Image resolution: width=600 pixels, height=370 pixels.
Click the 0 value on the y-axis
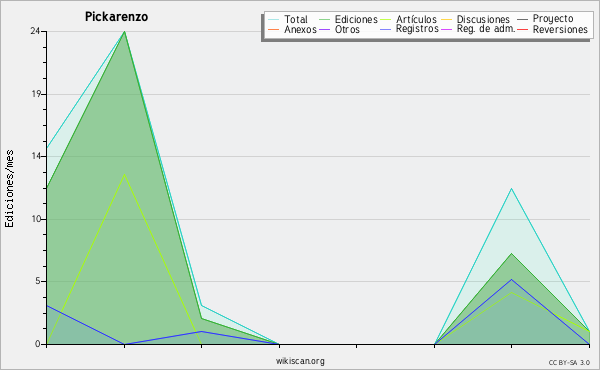point(38,344)
